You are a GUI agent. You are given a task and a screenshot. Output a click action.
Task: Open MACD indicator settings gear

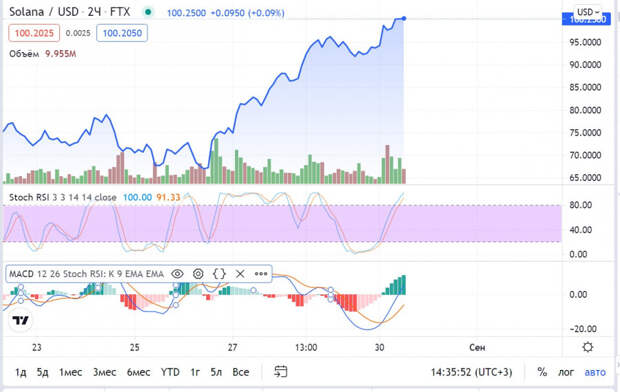[198, 274]
